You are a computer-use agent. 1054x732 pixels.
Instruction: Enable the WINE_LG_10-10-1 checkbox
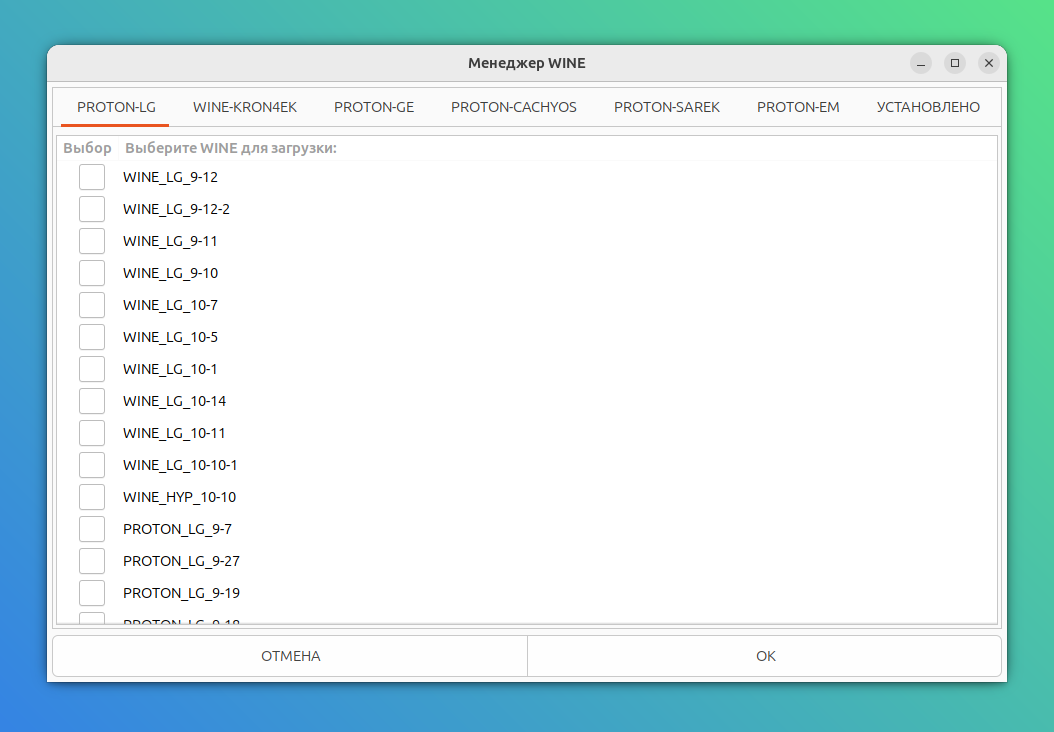tap(92, 465)
